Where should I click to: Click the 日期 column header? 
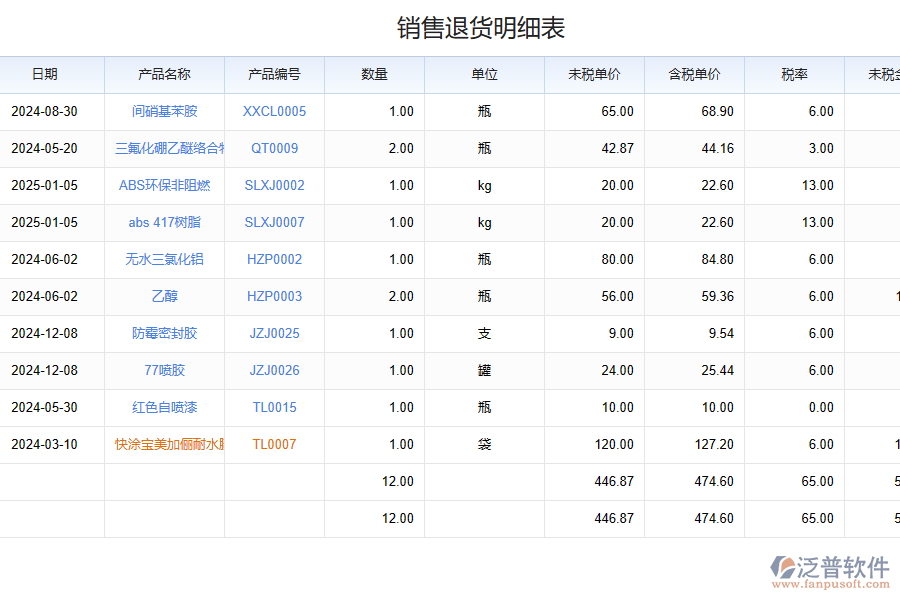[x=53, y=74]
